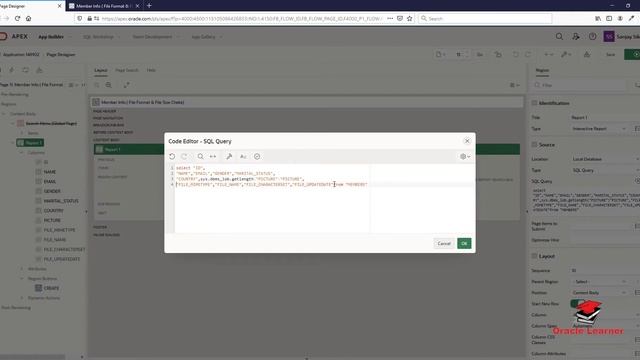
Task: Collapse the Source property group
Action: [534, 144]
